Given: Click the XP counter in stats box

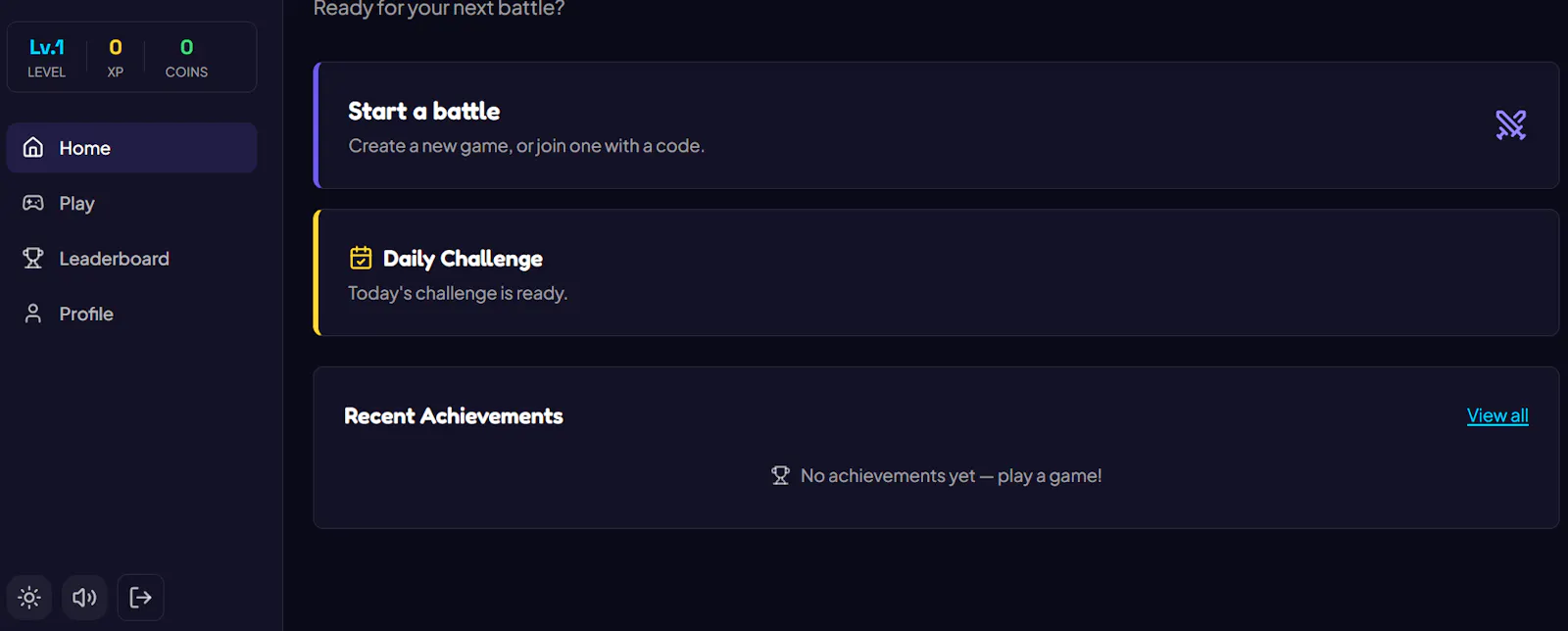Looking at the screenshot, I should (x=116, y=58).
